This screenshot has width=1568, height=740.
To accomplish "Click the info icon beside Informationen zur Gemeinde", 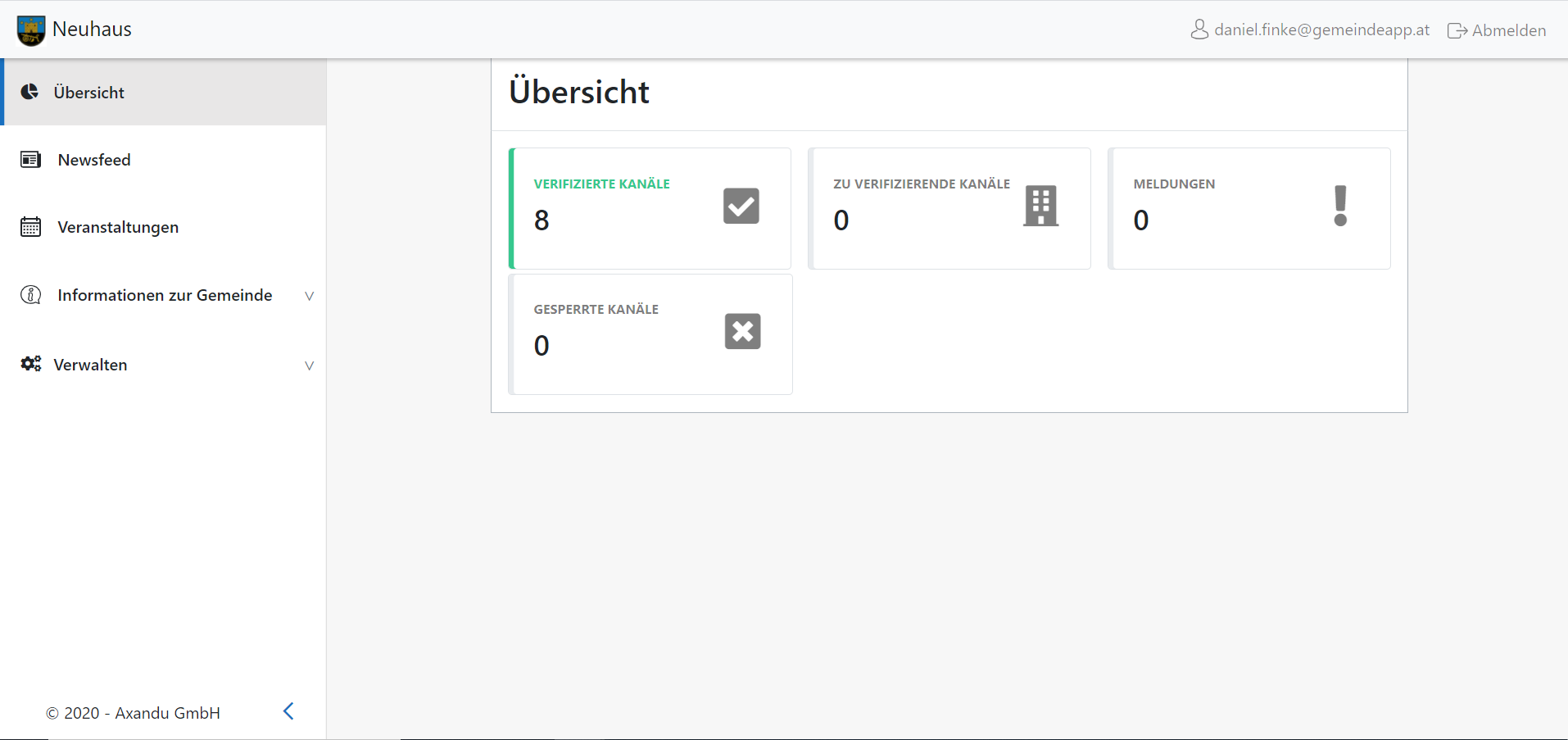I will (x=31, y=295).
